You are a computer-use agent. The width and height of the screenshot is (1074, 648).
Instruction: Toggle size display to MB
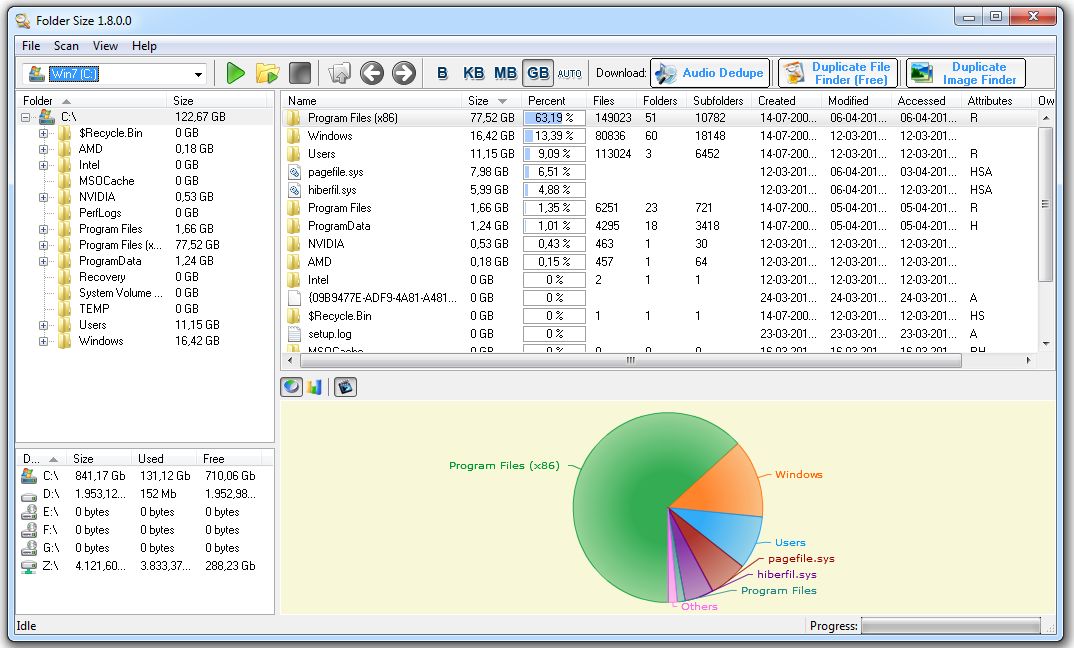pos(506,73)
